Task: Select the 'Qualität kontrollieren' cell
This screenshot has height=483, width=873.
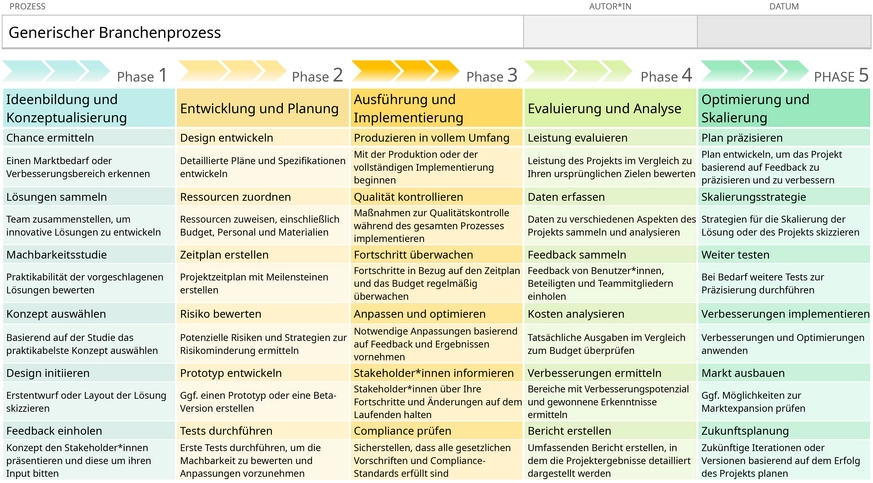Action: click(436, 197)
